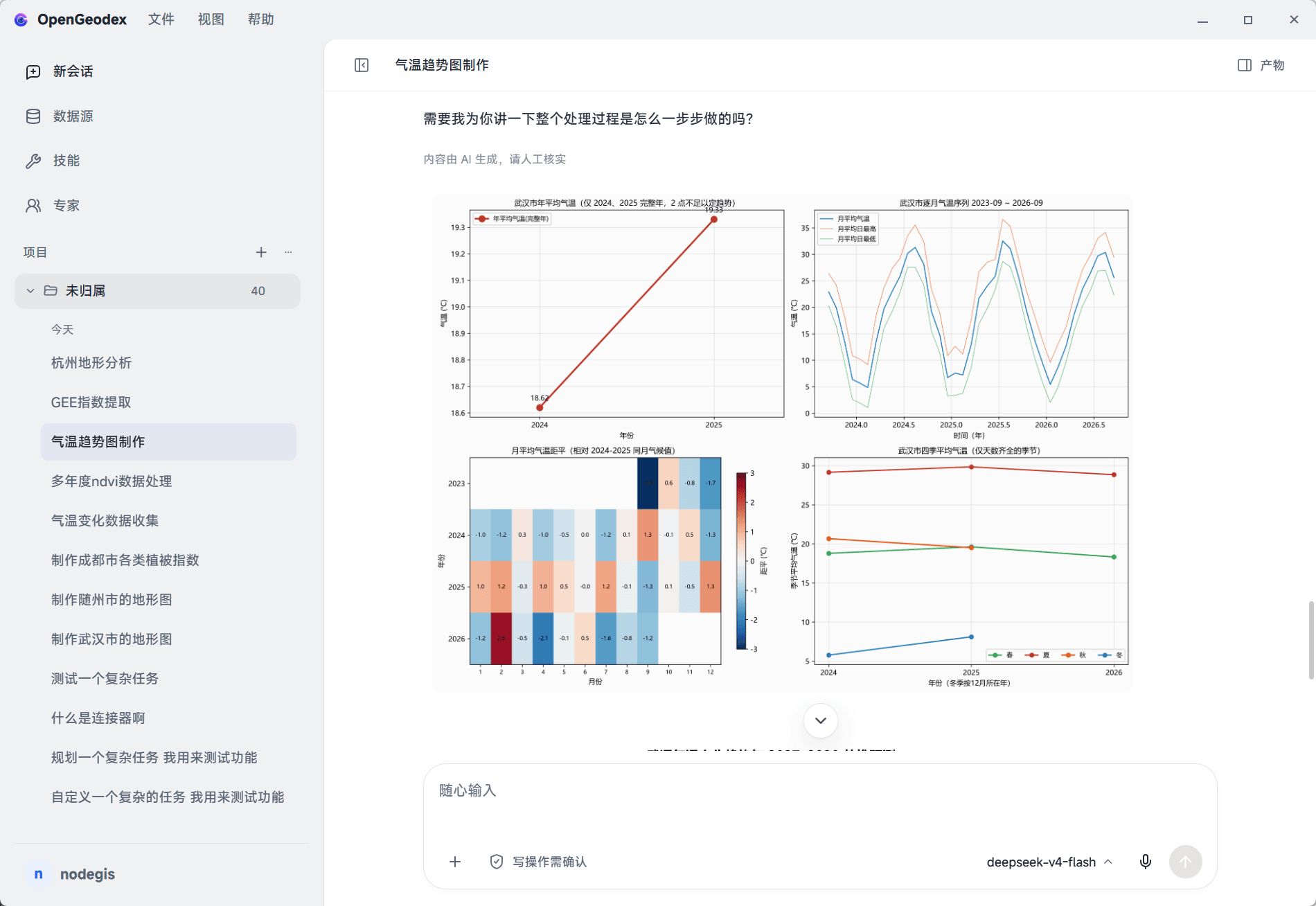Click the microphone voice input icon
1316x906 pixels.
coord(1146,862)
